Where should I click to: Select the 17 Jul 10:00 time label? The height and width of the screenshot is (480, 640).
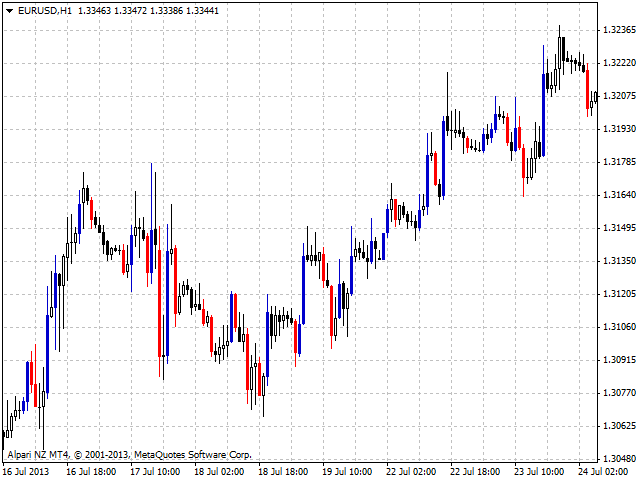155,471
